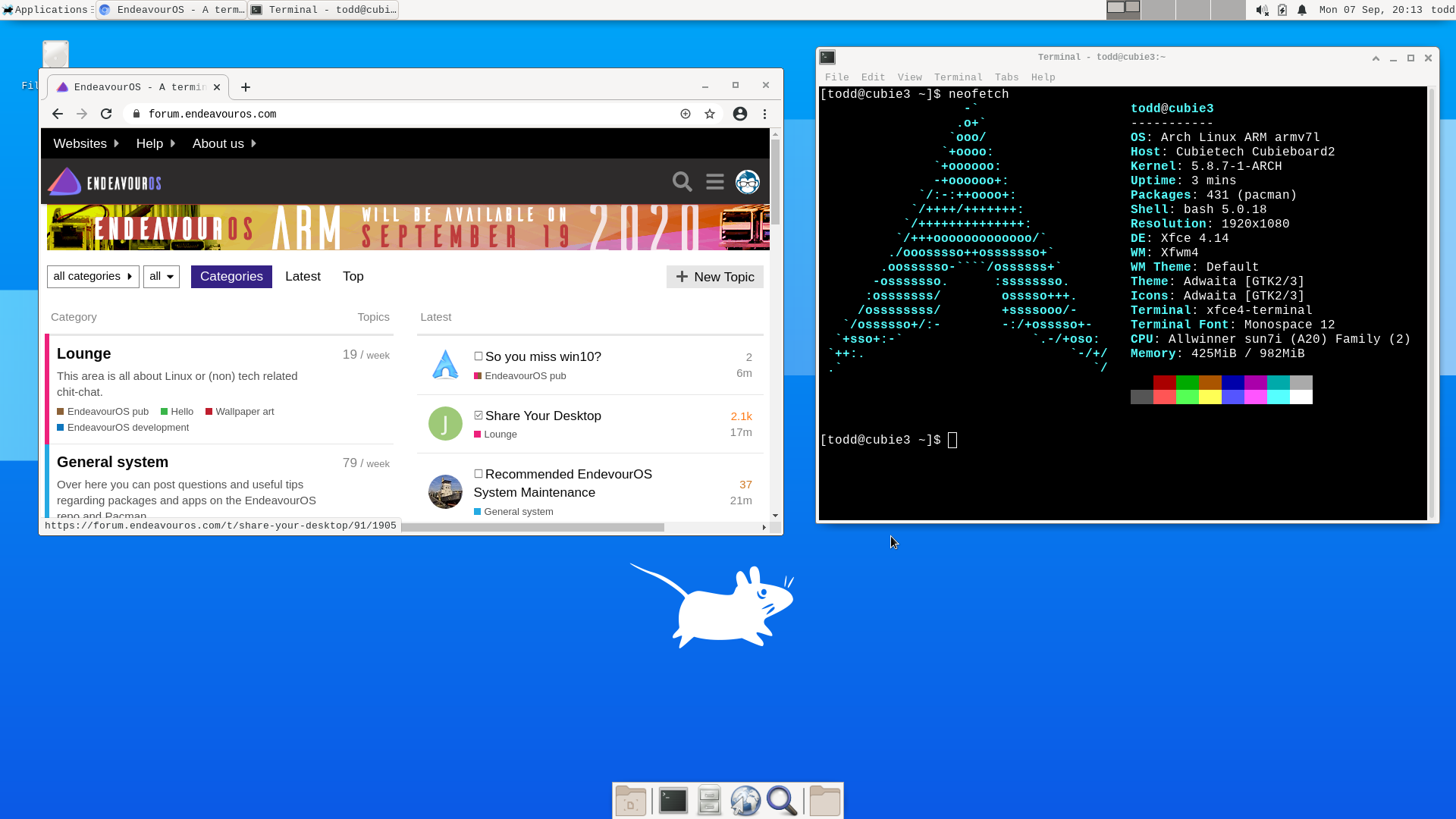The height and width of the screenshot is (819, 1456).
Task: Open the browser's three-dot menu
Action: click(x=764, y=114)
